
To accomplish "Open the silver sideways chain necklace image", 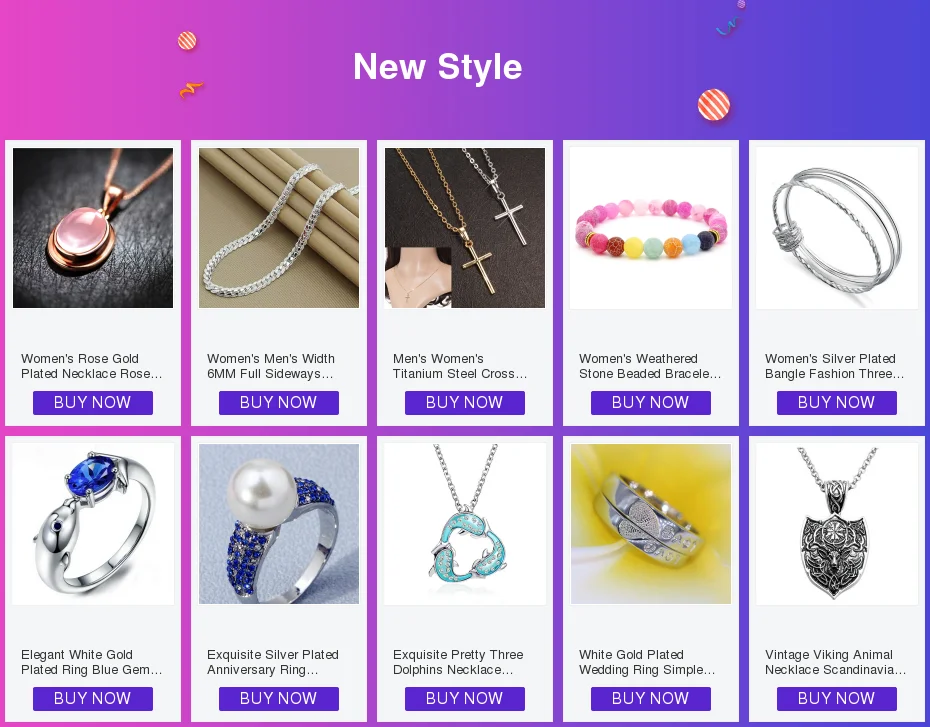I will (279, 228).
